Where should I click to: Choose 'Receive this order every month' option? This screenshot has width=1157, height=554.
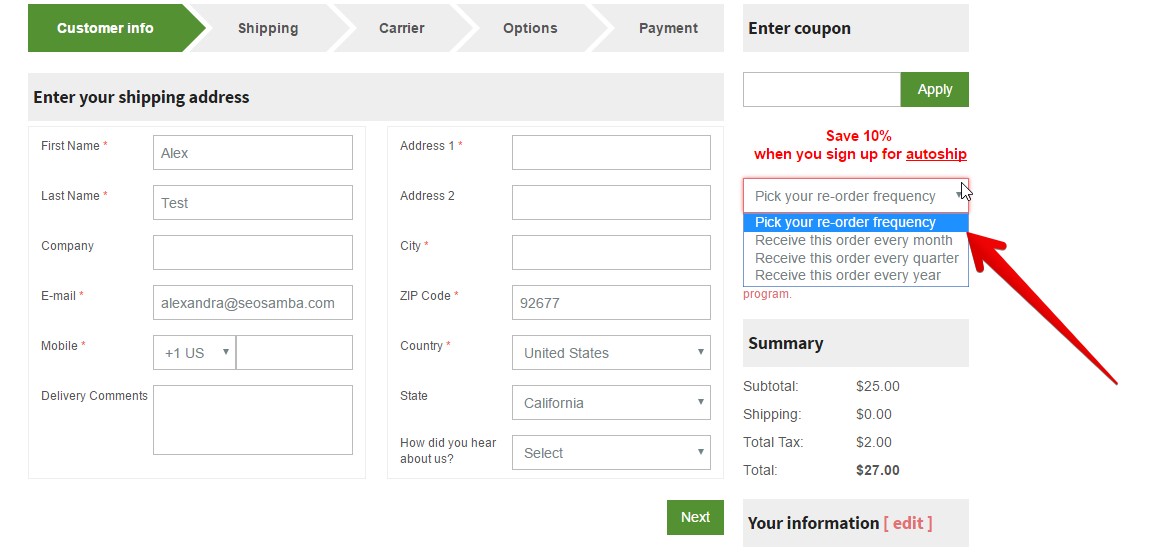tap(855, 240)
